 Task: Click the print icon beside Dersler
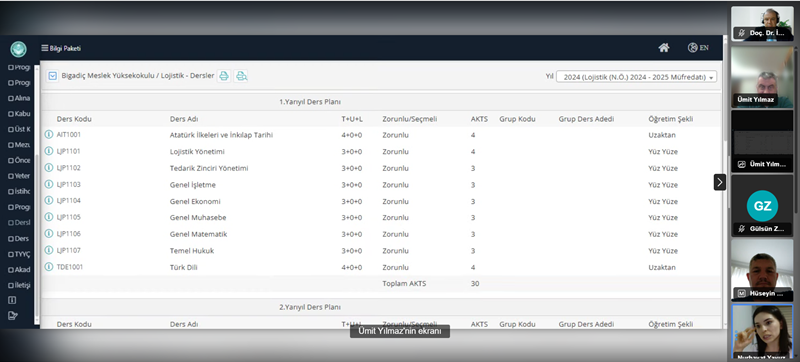(x=223, y=76)
